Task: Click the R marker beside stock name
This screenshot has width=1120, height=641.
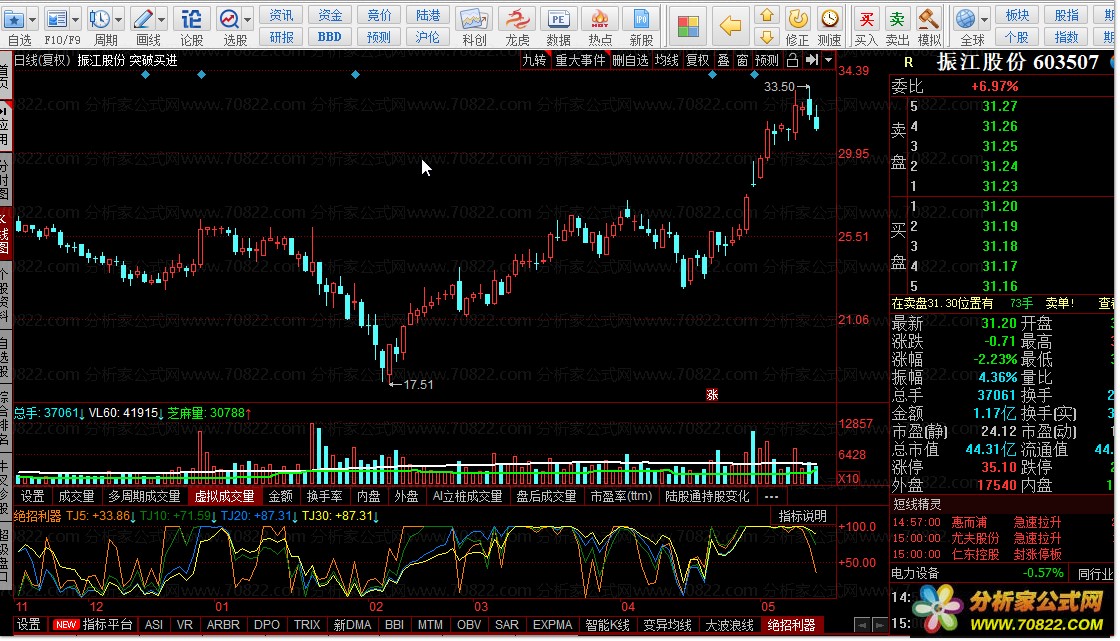Action: 909,63
